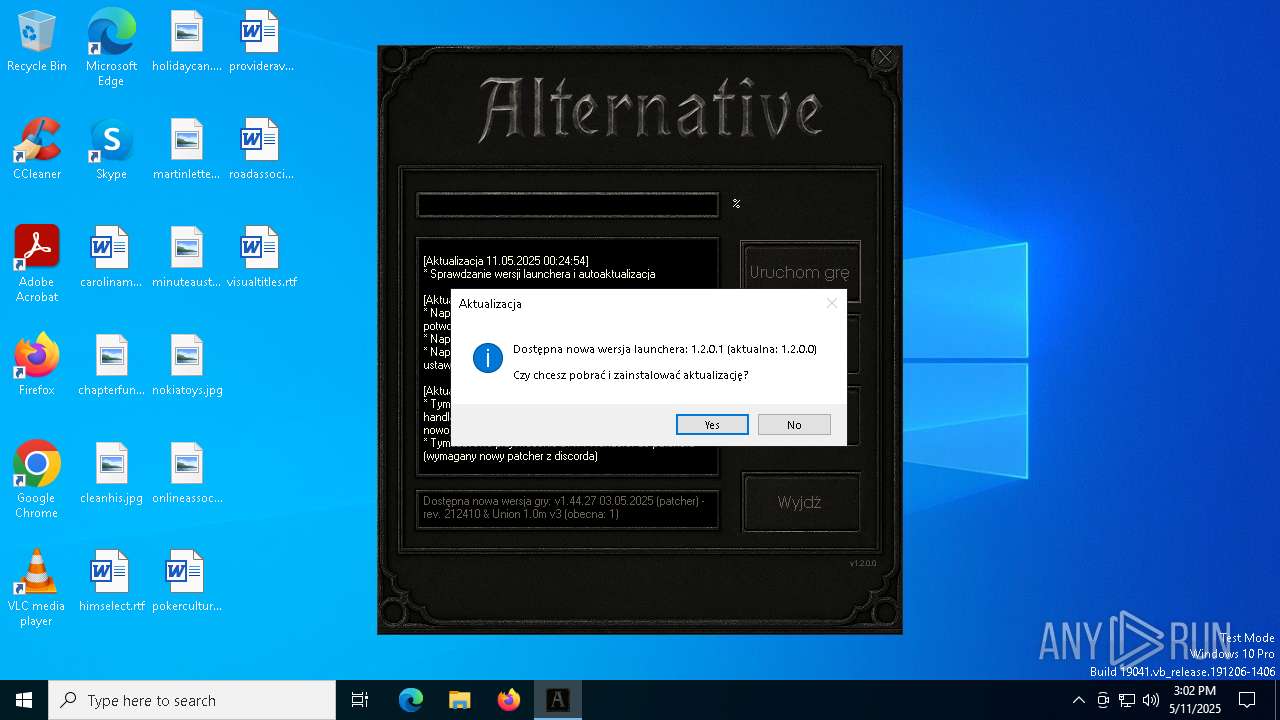Launch Edge from the taskbar
Viewport: 1280px width, 720px height.
tap(411, 700)
